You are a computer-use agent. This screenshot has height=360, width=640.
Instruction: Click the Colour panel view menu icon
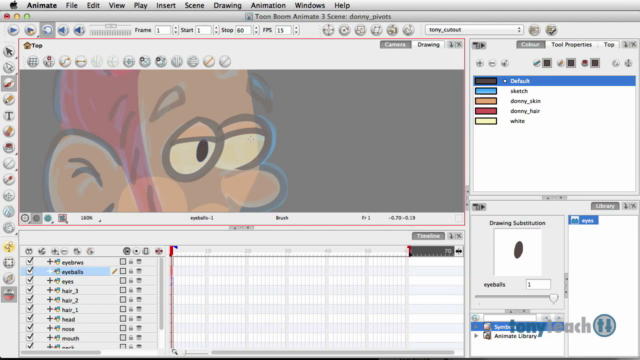click(479, 45)
